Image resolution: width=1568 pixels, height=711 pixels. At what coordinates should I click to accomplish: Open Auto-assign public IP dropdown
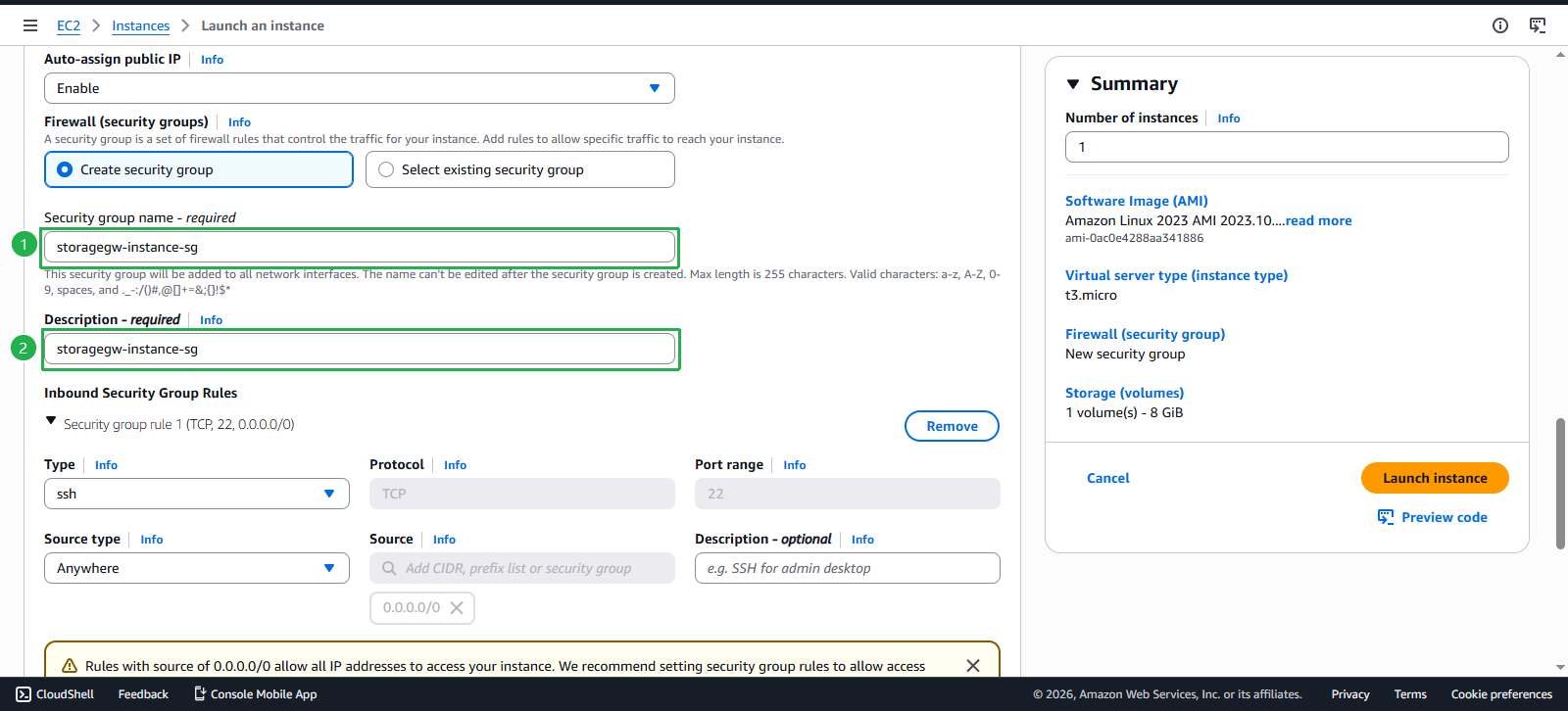[360, 88]
